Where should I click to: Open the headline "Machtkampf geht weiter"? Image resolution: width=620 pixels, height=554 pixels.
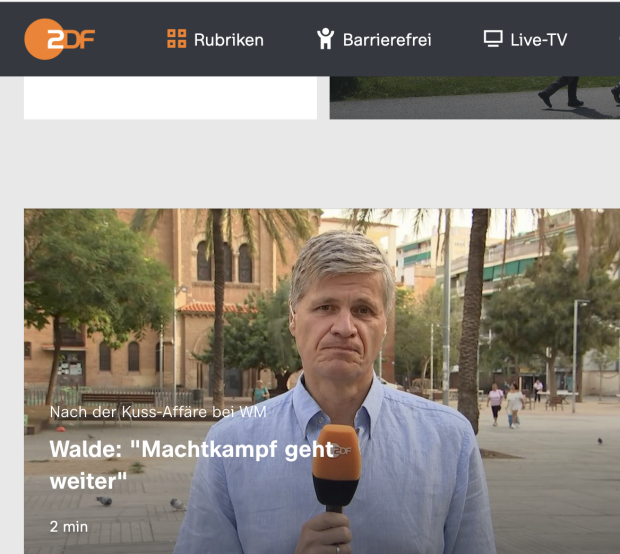[190, 464]
